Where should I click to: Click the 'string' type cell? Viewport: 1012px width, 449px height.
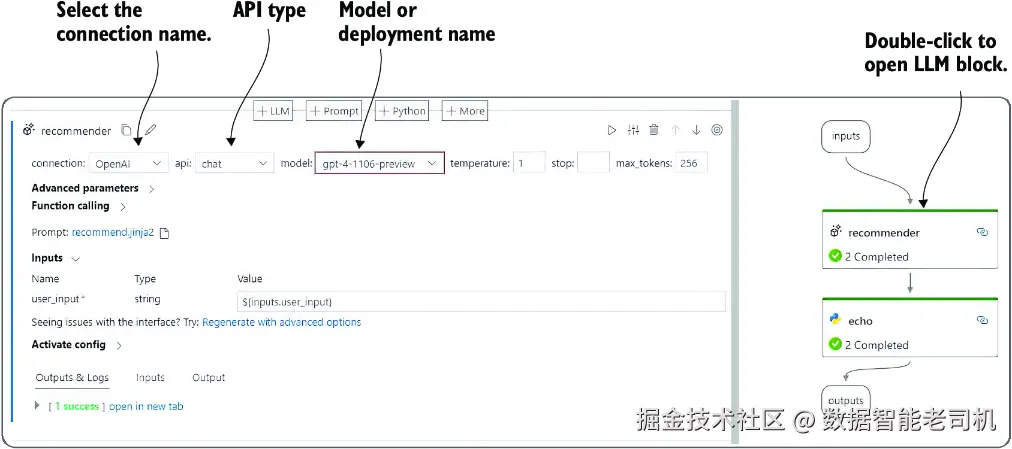pyautogui.click(x=147, y=299)
